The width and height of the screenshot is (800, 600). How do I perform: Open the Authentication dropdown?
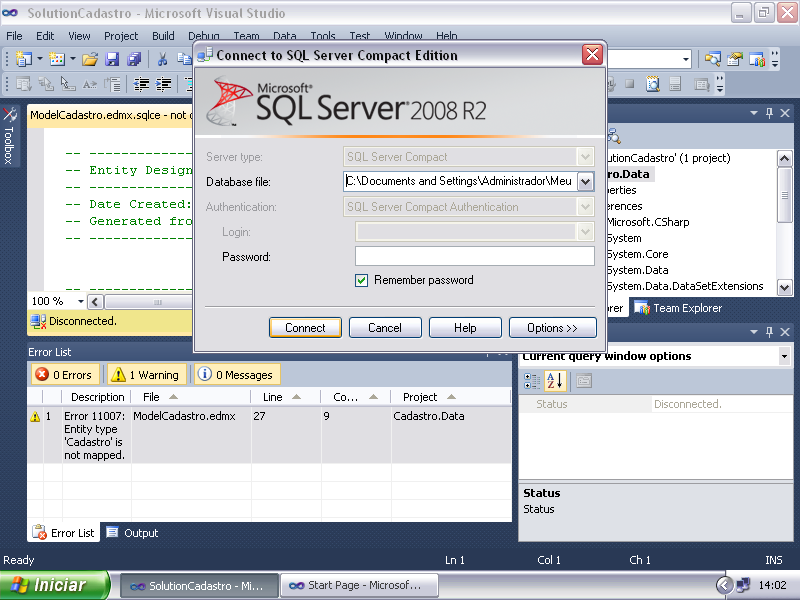pyautogui.click(x=586, y=207)
